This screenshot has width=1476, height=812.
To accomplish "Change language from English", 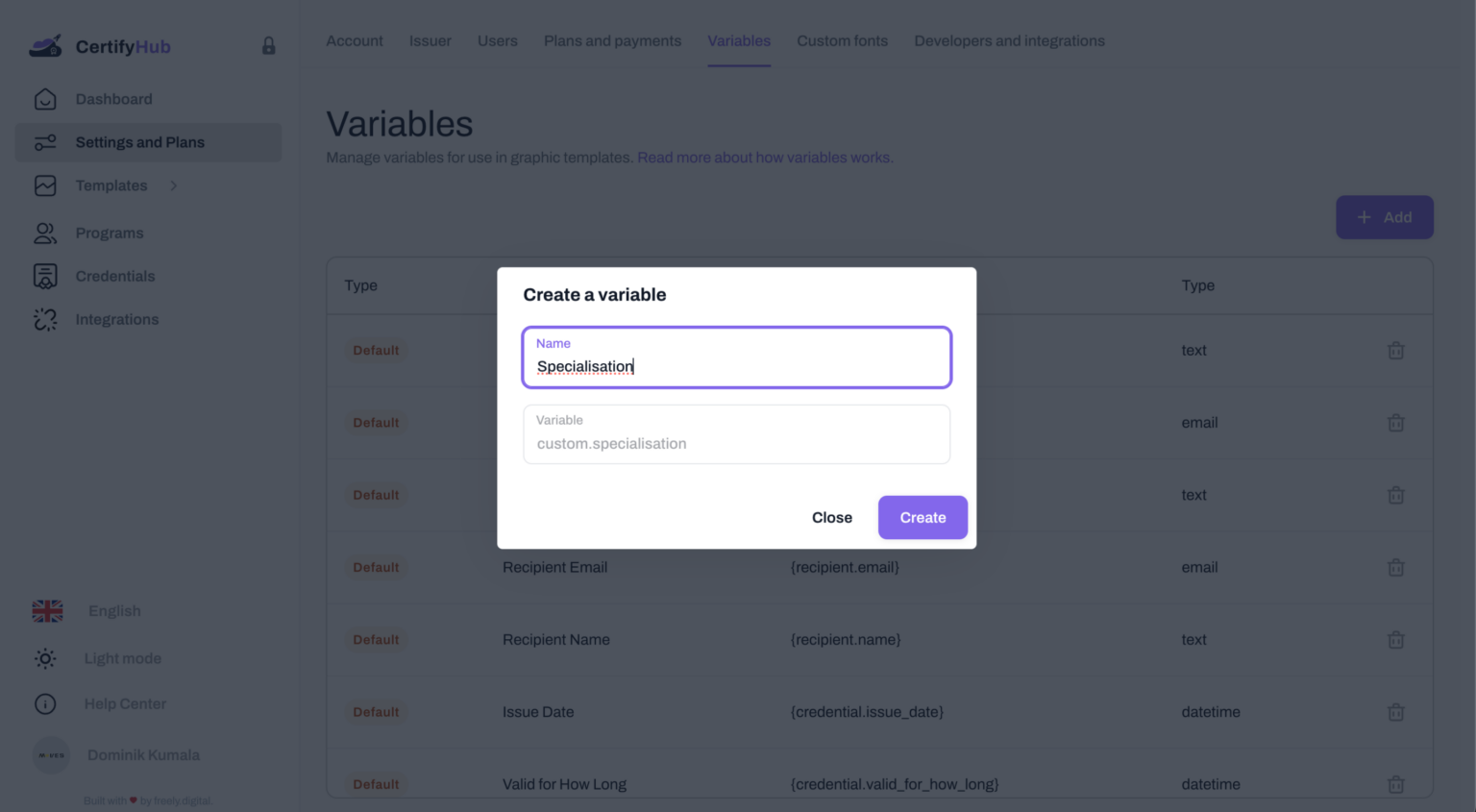I will 113,610.
